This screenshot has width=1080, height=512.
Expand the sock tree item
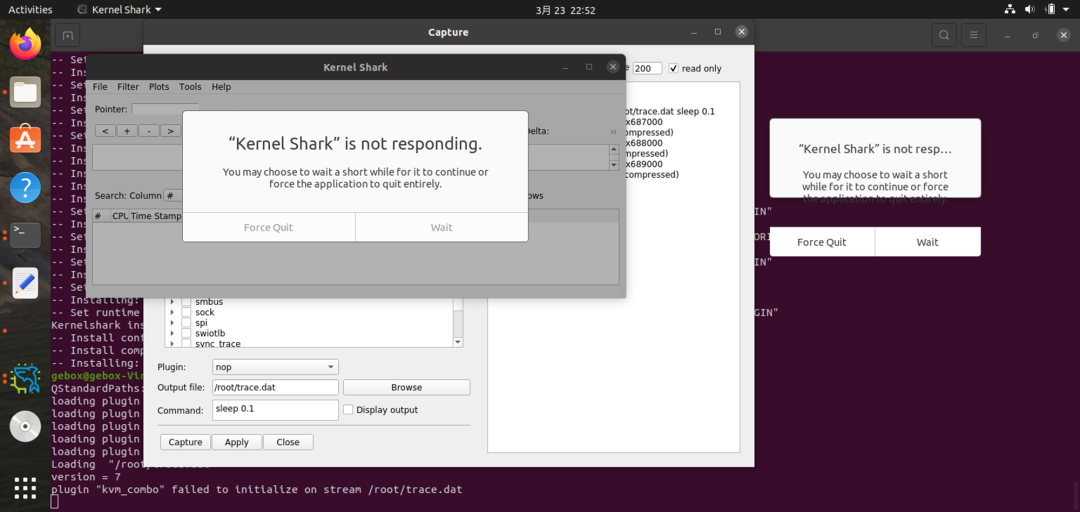click(172, 312)
